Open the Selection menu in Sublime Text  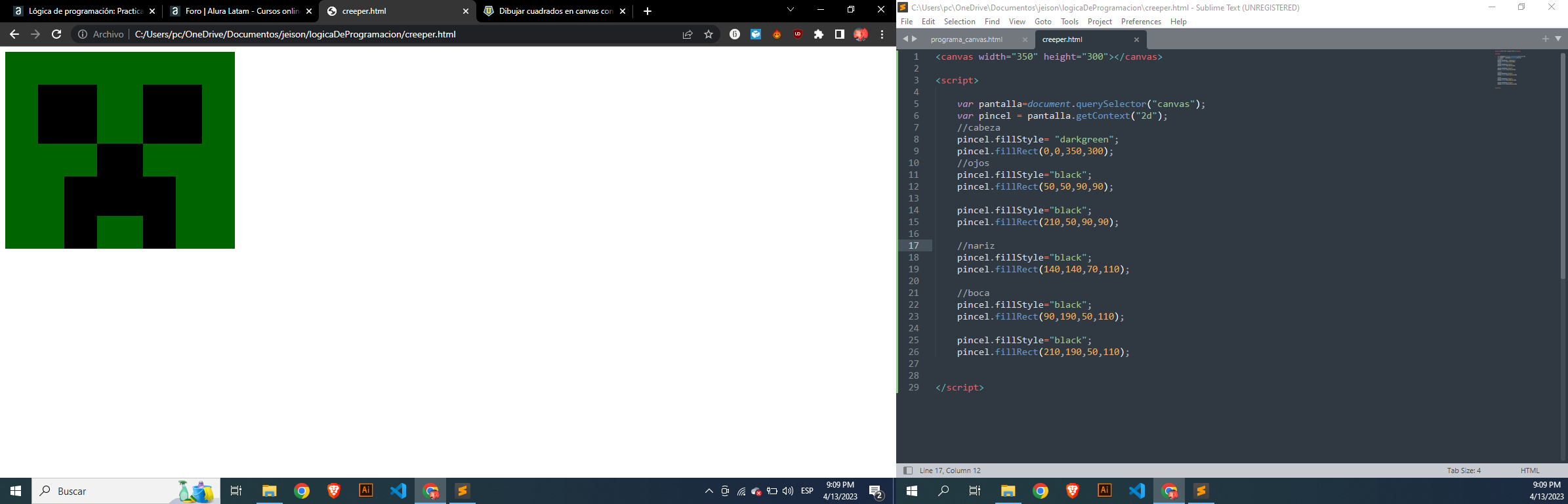(960, 22)
